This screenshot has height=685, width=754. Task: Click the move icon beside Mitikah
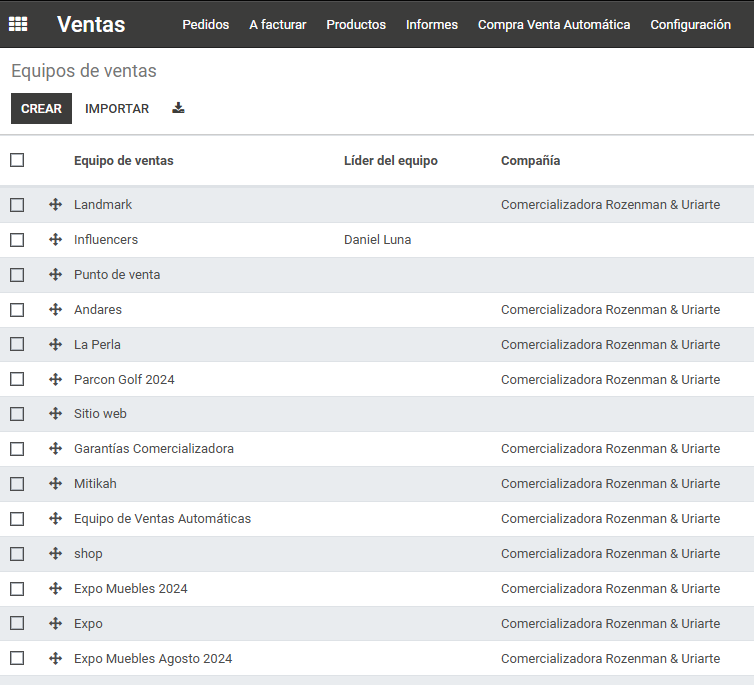pos(55,484)
